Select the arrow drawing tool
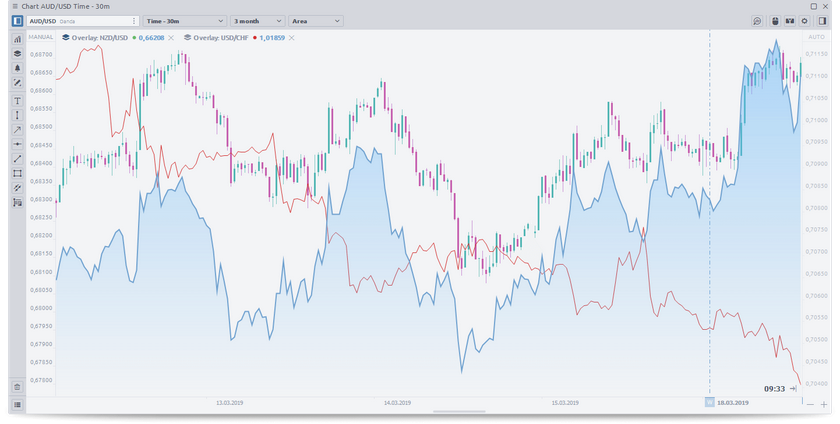 click(17, 130)
